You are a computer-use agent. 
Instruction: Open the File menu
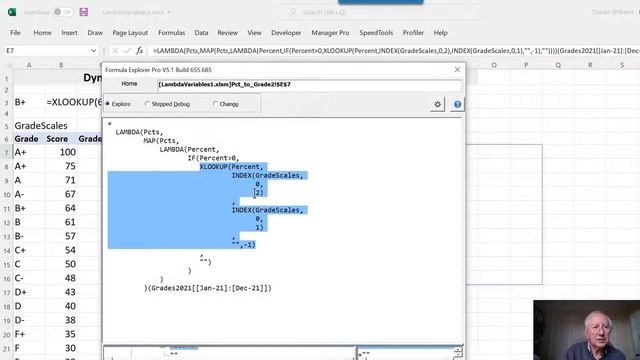pos(16,33)
